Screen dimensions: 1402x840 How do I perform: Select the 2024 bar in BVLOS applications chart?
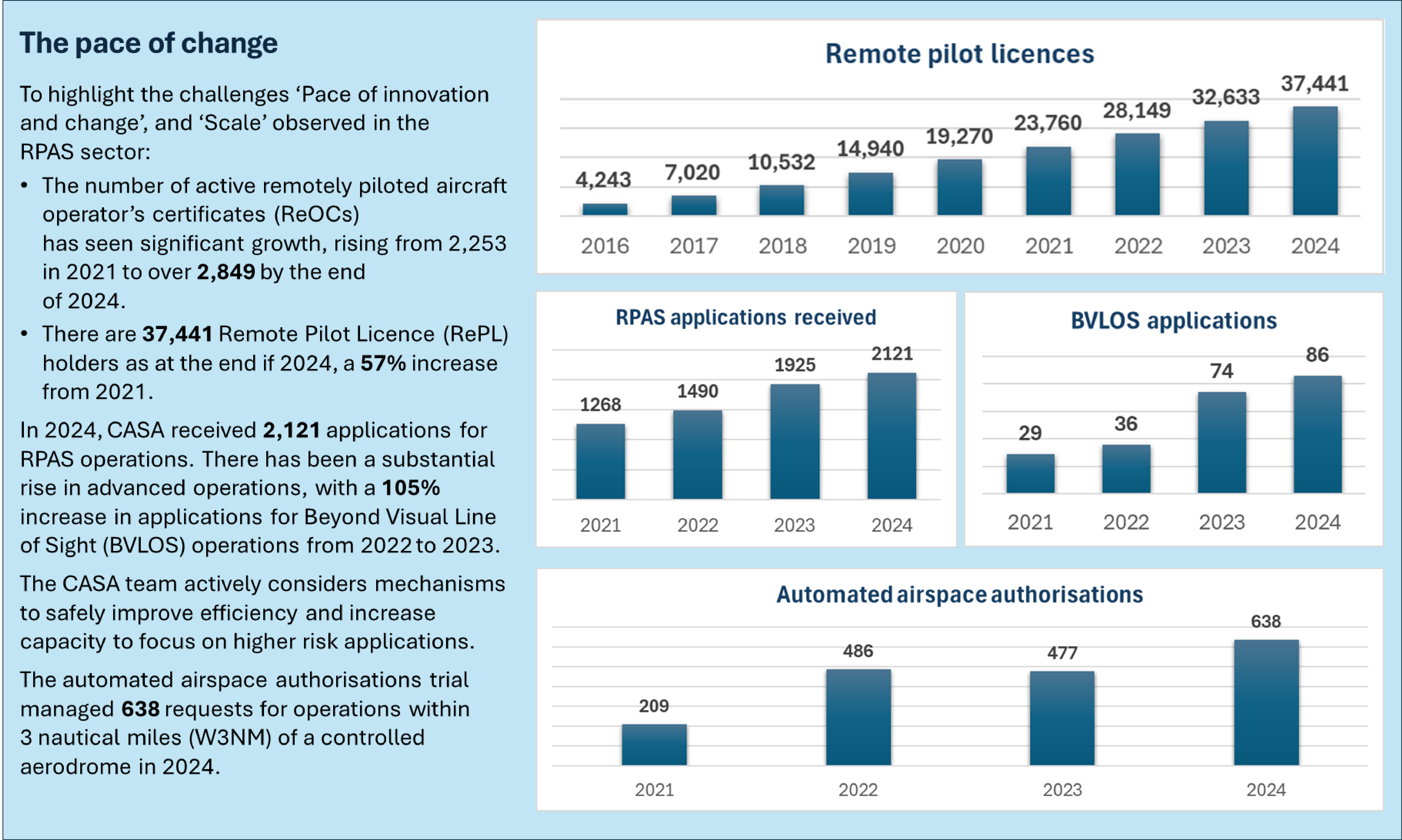tap(1318, 434)
